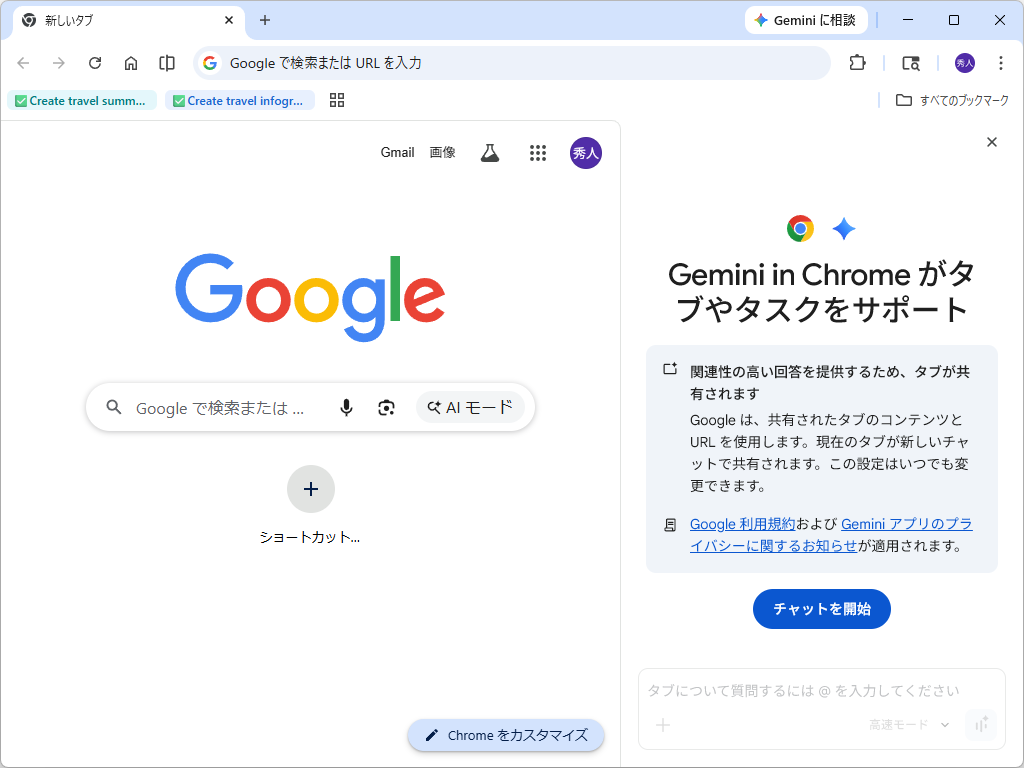Open the profile avatar in toolbar
Screen dimensions: 1024x768
(x=965, y=63)
